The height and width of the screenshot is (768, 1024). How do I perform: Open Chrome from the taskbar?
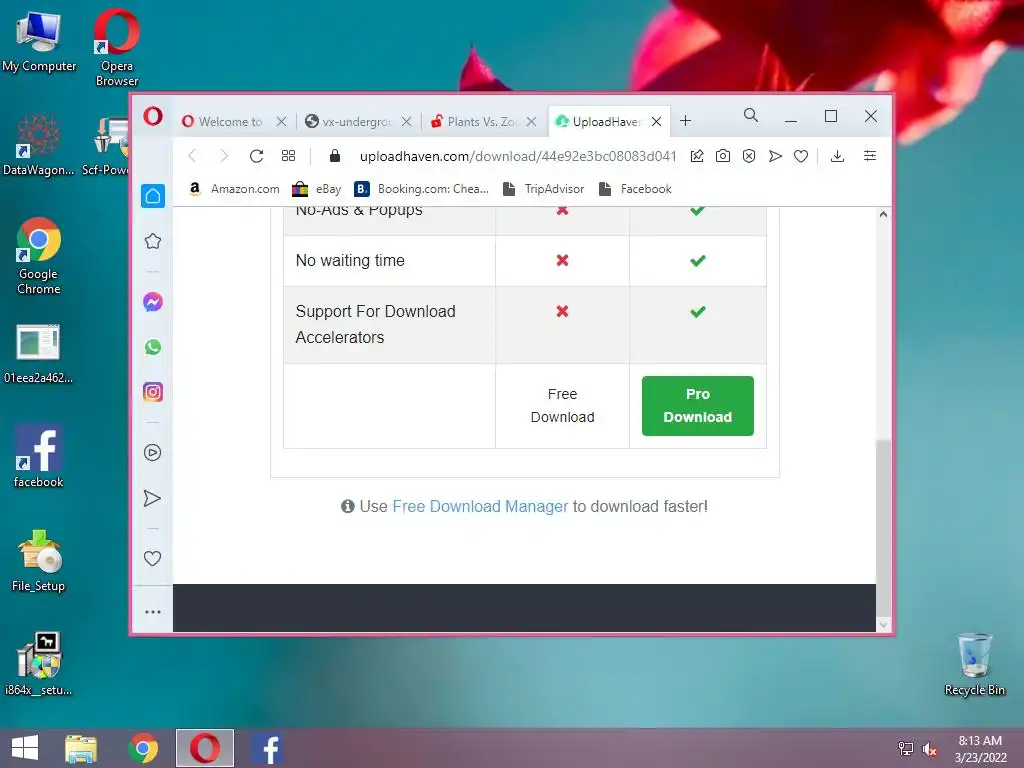pos(143,748)
